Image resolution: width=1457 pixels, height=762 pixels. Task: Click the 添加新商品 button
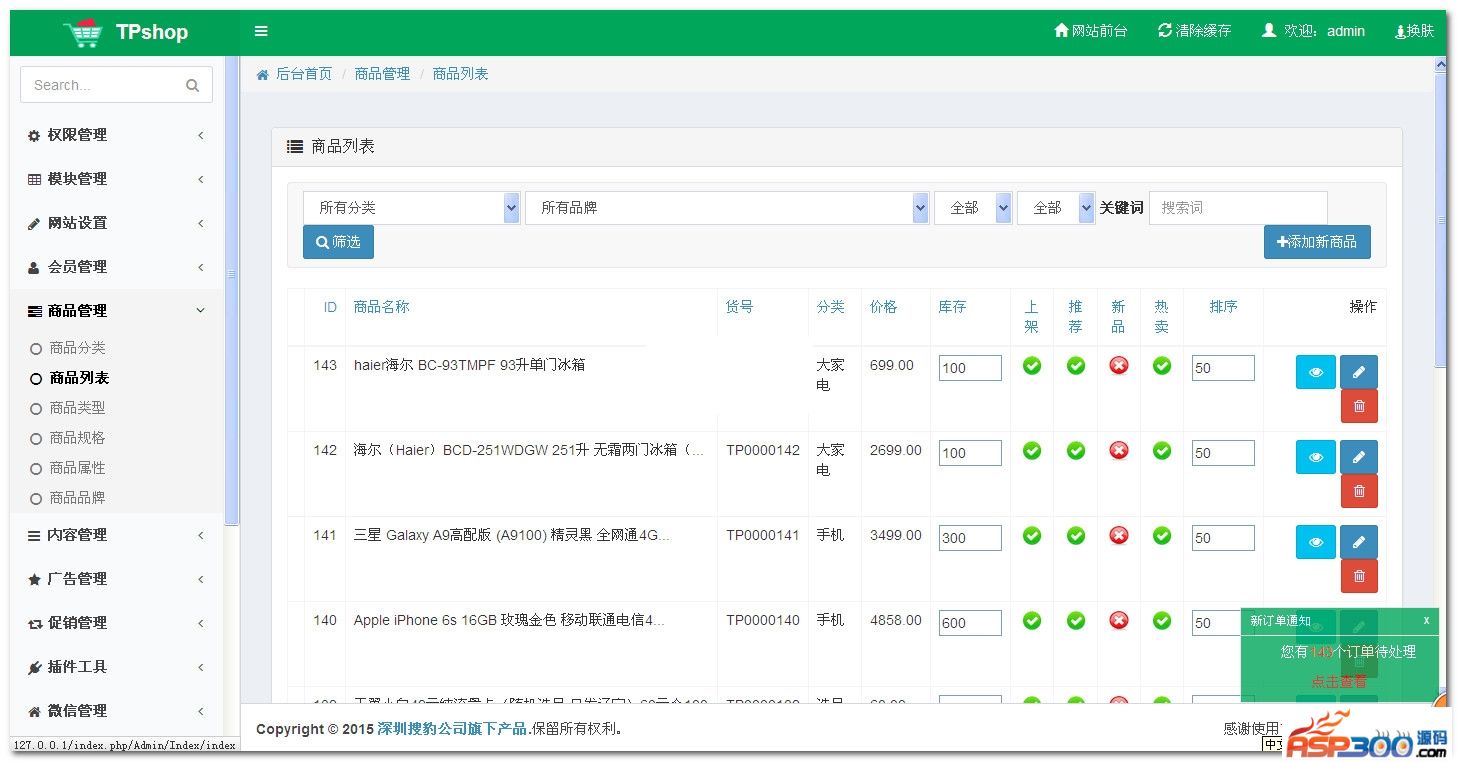coord(1316,242)
